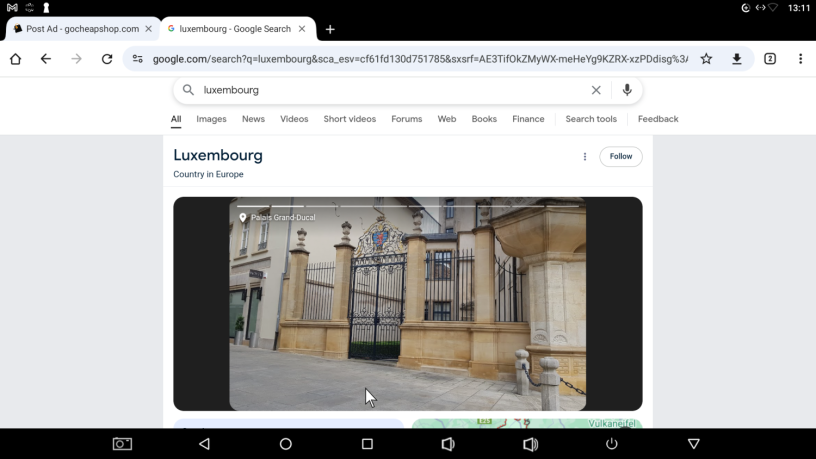This screenshot has height=459, width=816.
Task: Bookmark this page with the star icon
Action: [x=706, y=59]
